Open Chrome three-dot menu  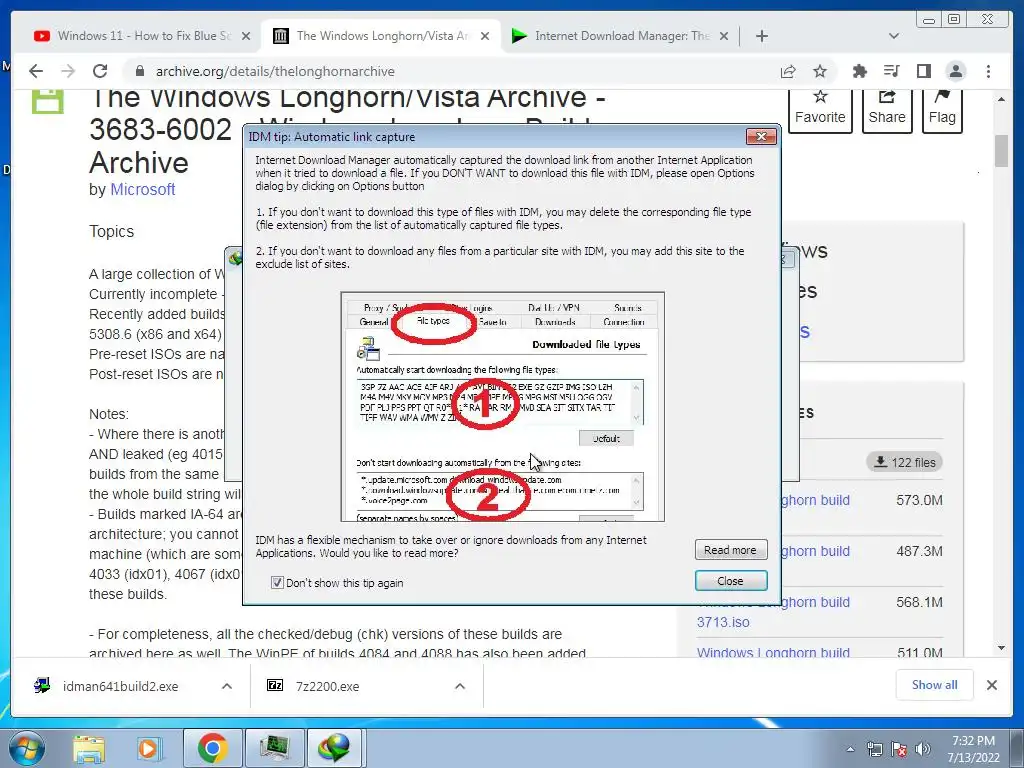coord(989,71)
